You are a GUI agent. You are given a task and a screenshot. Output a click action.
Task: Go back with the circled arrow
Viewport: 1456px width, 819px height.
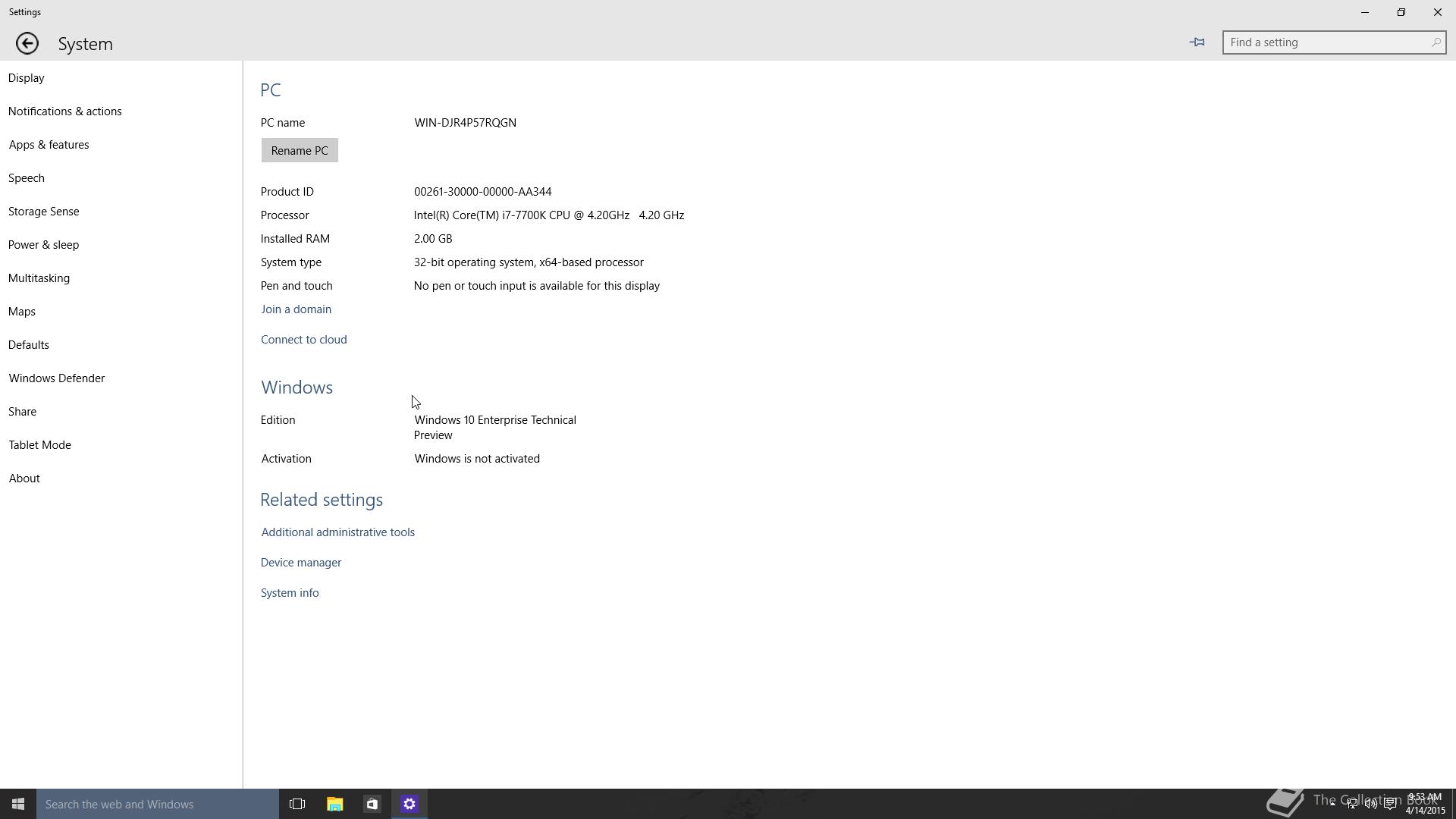(27, 43)
